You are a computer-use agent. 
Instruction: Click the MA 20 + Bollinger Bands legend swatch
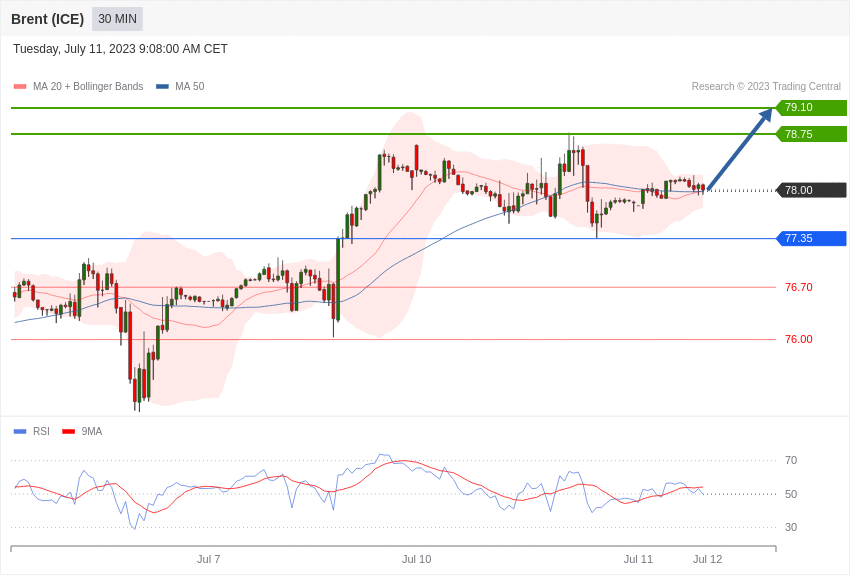[20, 86]
